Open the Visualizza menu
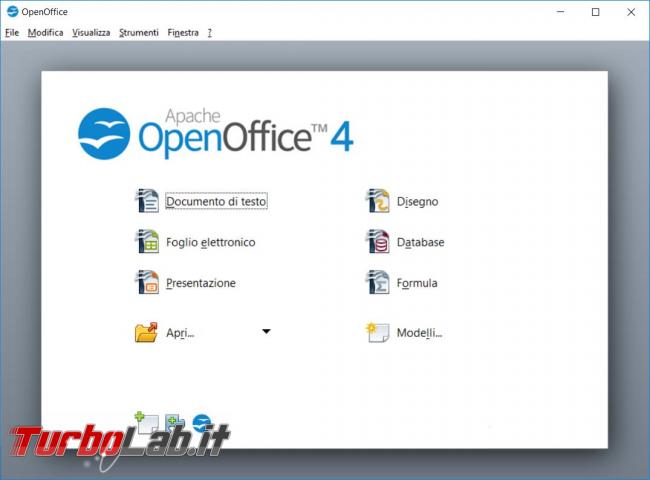 pyautogui.click(x=91, y=32)
